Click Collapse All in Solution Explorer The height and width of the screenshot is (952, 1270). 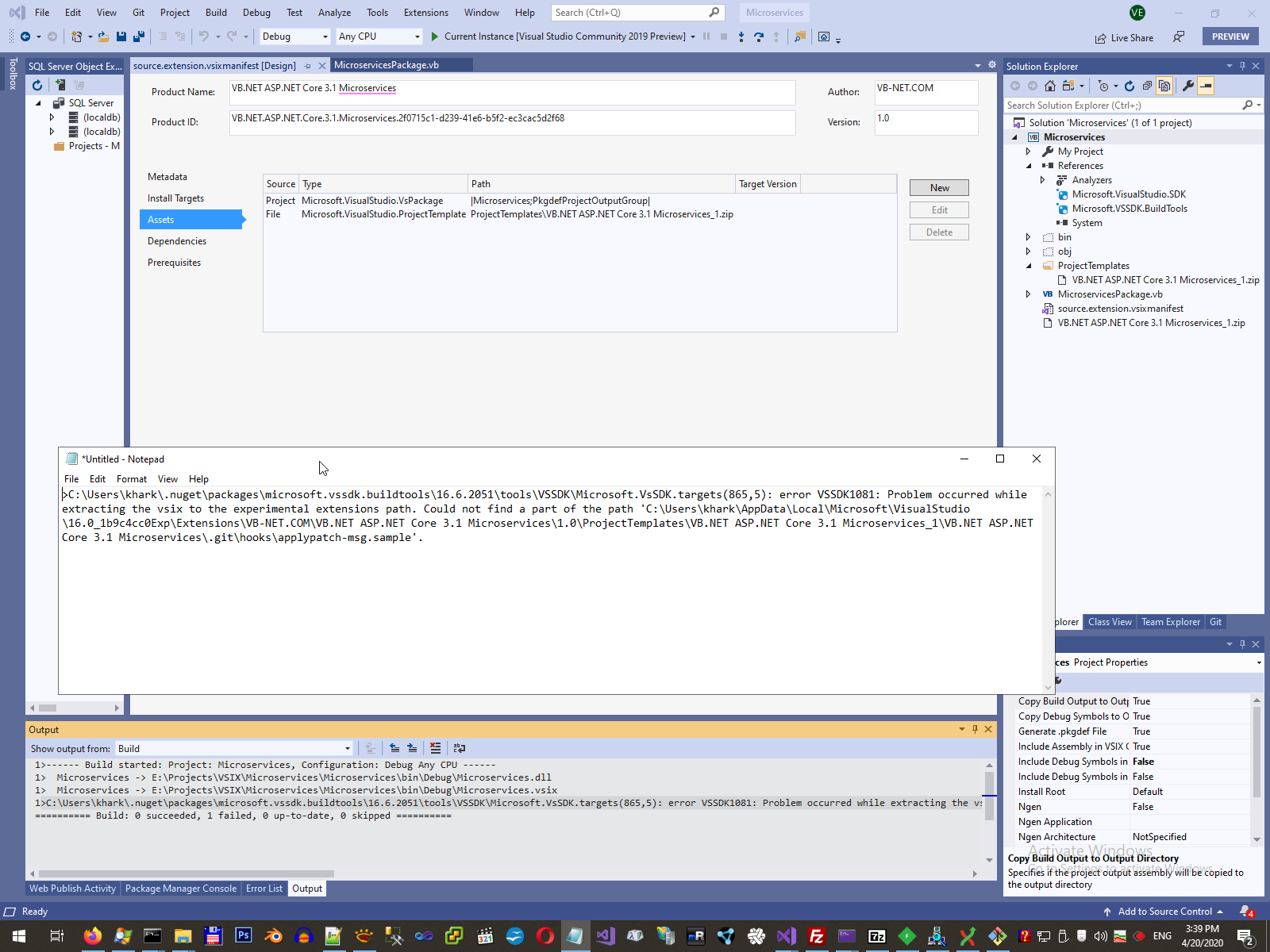1147,86
